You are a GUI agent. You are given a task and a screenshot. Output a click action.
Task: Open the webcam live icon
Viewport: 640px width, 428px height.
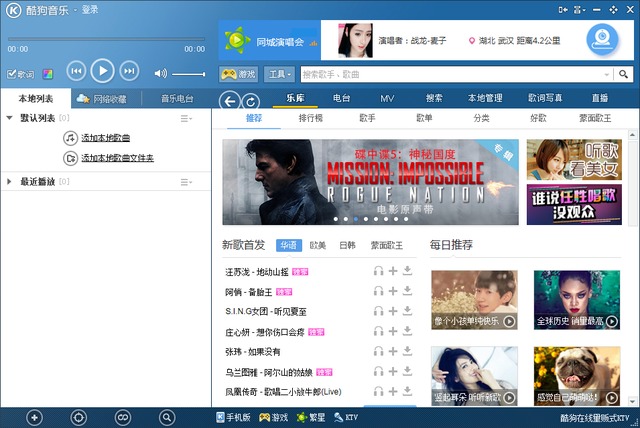point(602,40)
